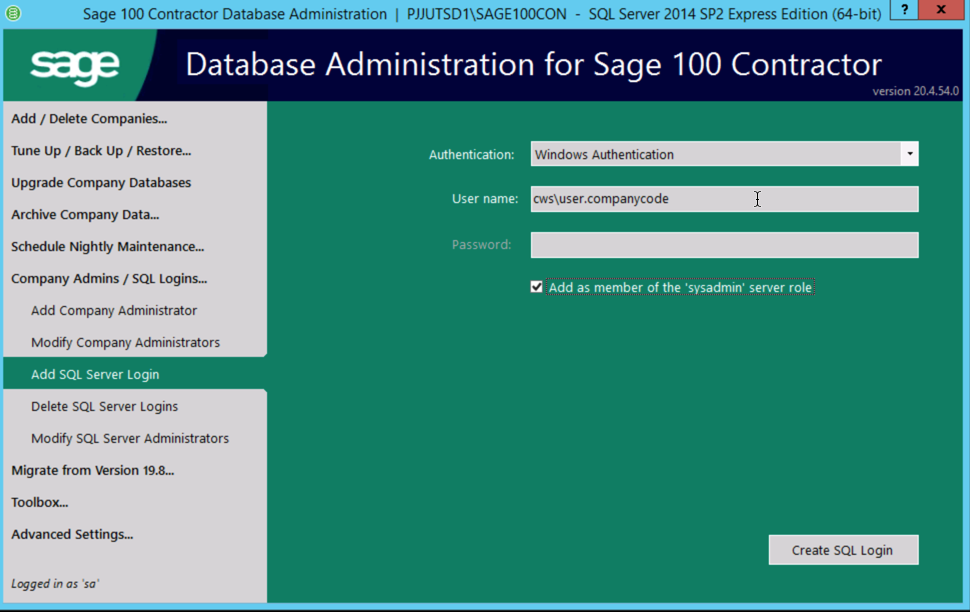The image size is (970, 612).
Task: Click the disabled Password field
Action: pyautogui.click(x=724, y=245)
